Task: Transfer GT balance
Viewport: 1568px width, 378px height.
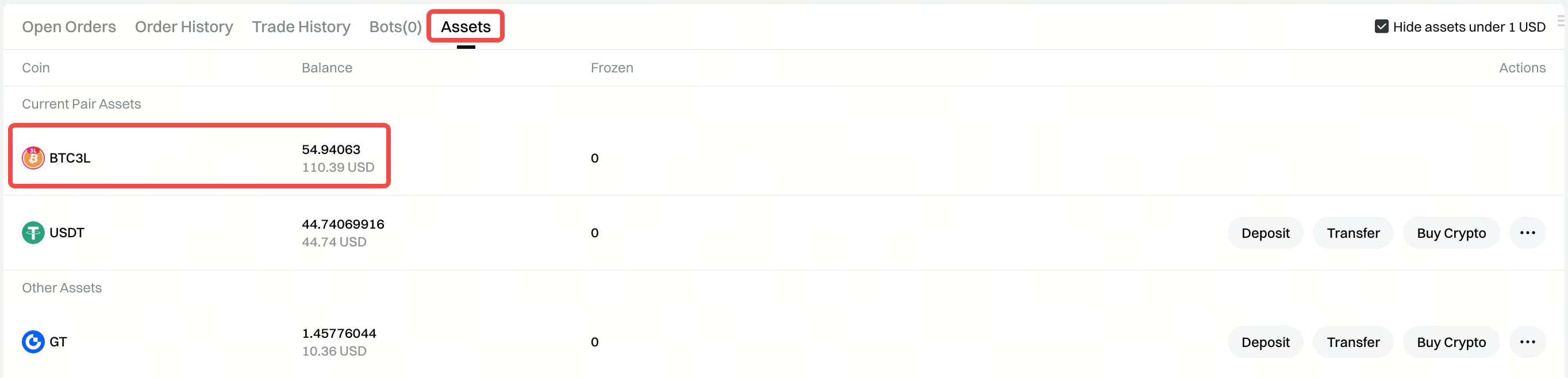Action: pyautogui.click(x=1352, y=342)
